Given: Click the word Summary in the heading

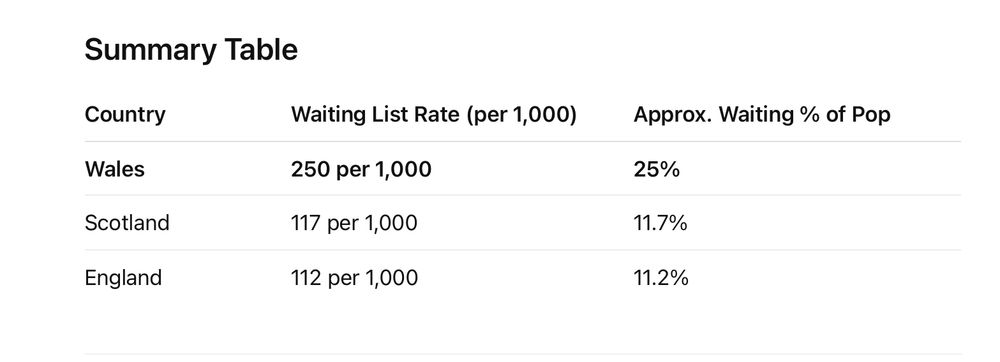Looking at the screenshot, I should click(x=151, y=50).
